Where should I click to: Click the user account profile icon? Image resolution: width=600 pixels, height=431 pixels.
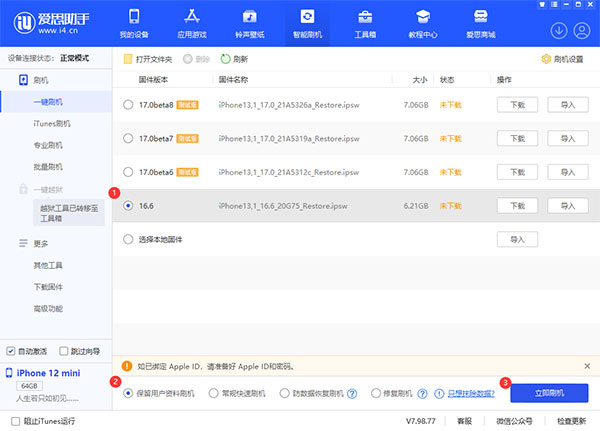583,30
